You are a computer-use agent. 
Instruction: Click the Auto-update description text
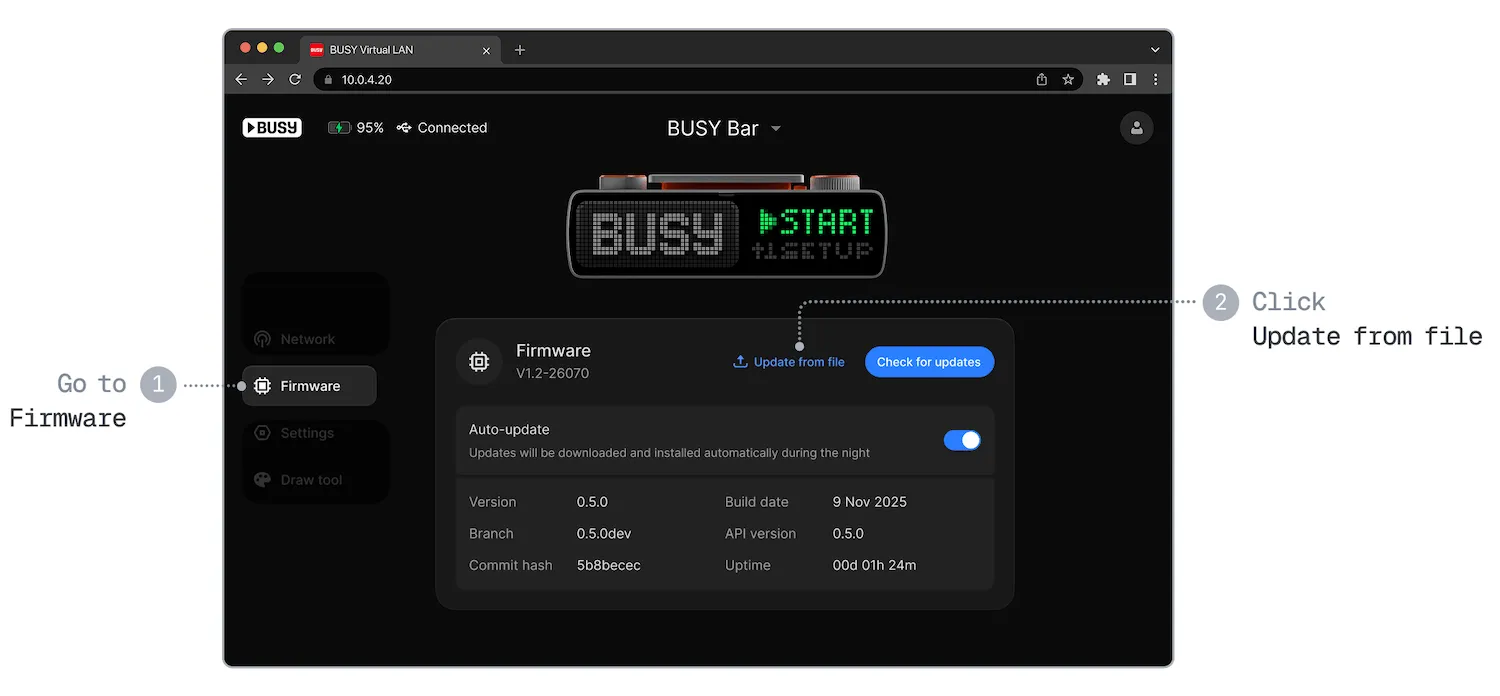point(669,453)
